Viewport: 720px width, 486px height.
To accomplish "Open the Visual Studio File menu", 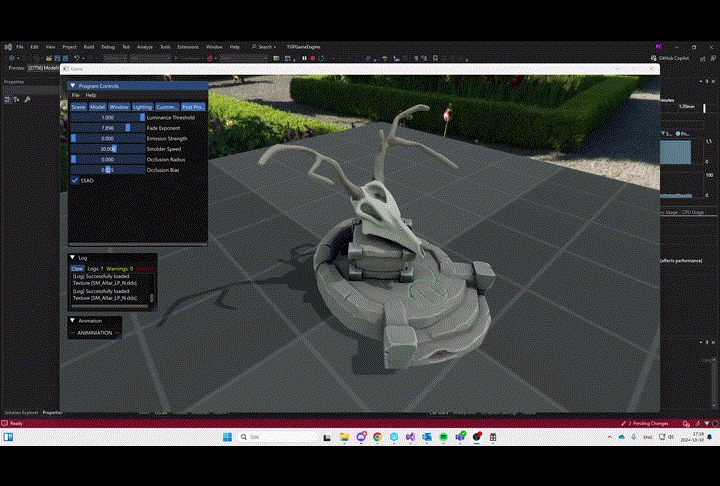I will 20,47.
